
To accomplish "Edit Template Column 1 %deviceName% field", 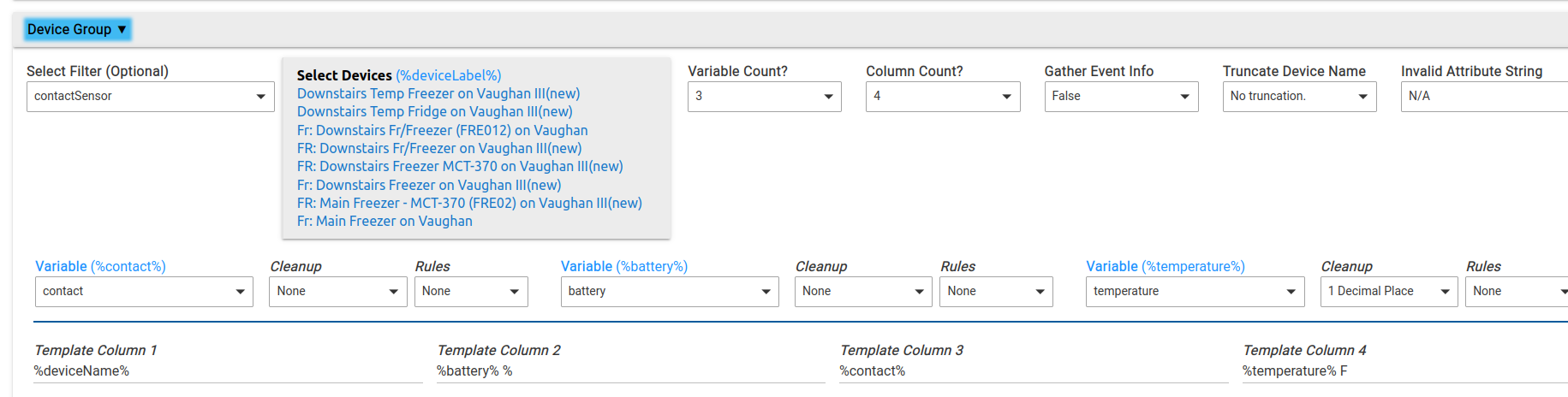I will click(x=228, y=371).
